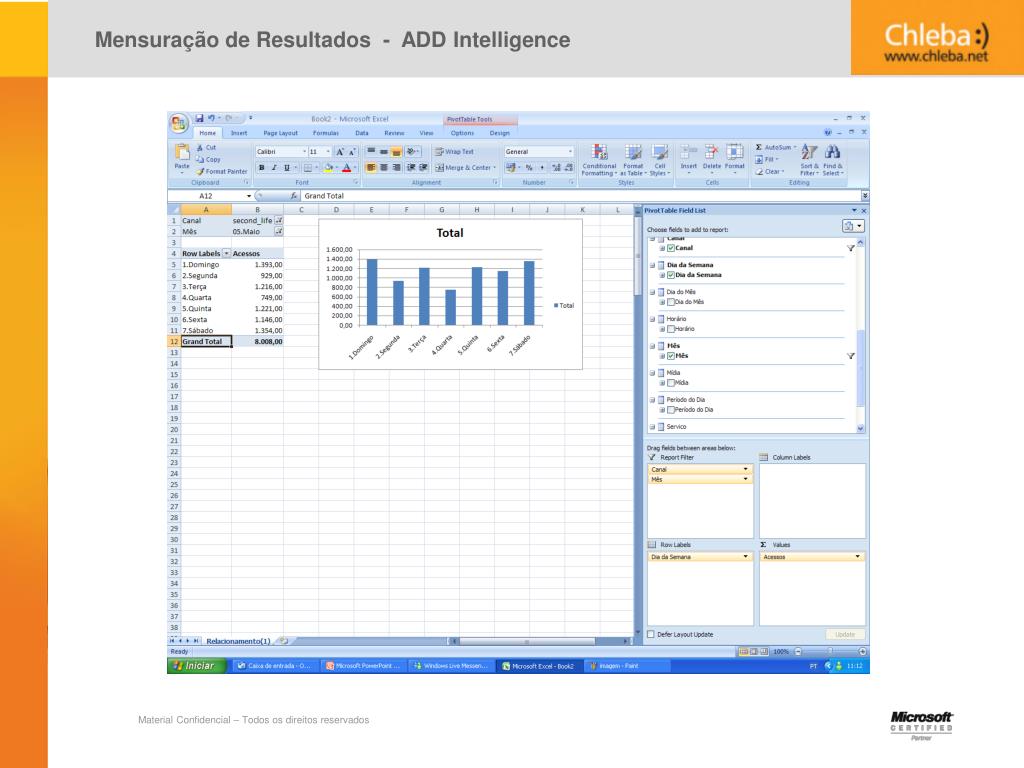The width and height of the screenshot is (1024, 768).
Task: Open Canal dropdown in Report Filter area
Action: pyautogui.click(x=745, y=469)
